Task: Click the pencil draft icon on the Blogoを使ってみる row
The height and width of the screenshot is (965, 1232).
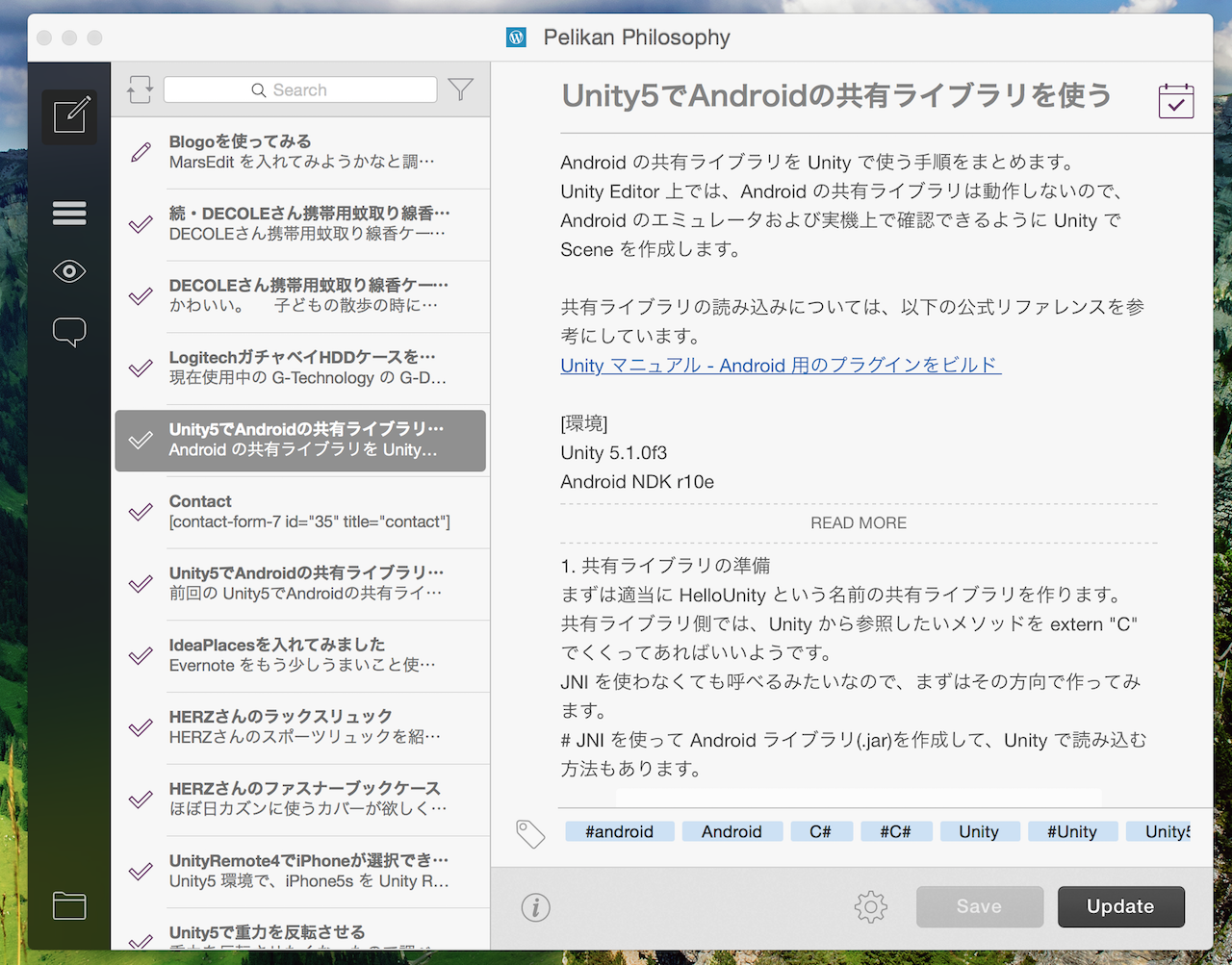Action: [x=141, y=152]
